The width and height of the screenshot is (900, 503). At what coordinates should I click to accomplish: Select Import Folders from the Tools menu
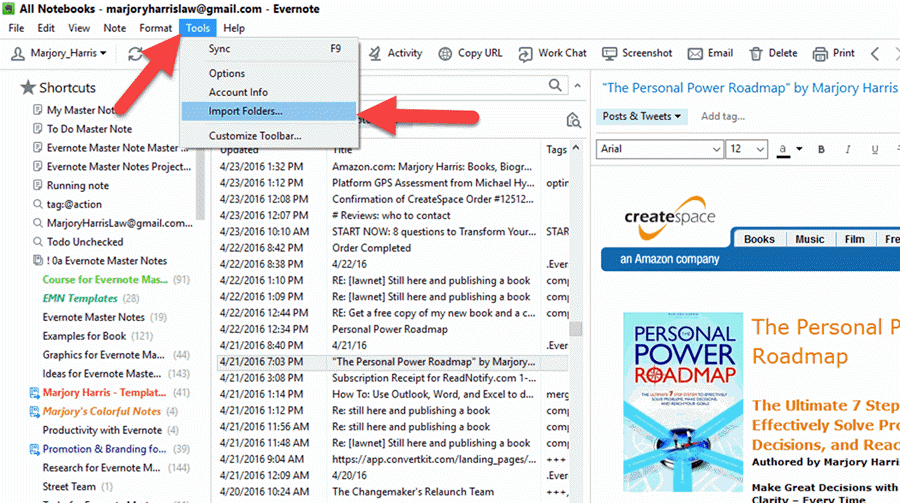click(269, 111)
